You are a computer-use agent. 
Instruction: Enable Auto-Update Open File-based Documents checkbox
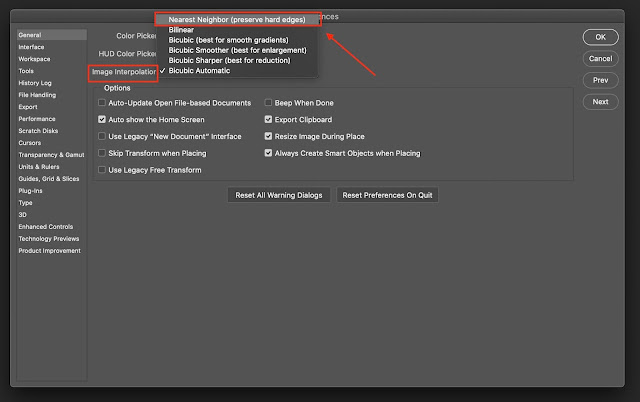point(102,103)
